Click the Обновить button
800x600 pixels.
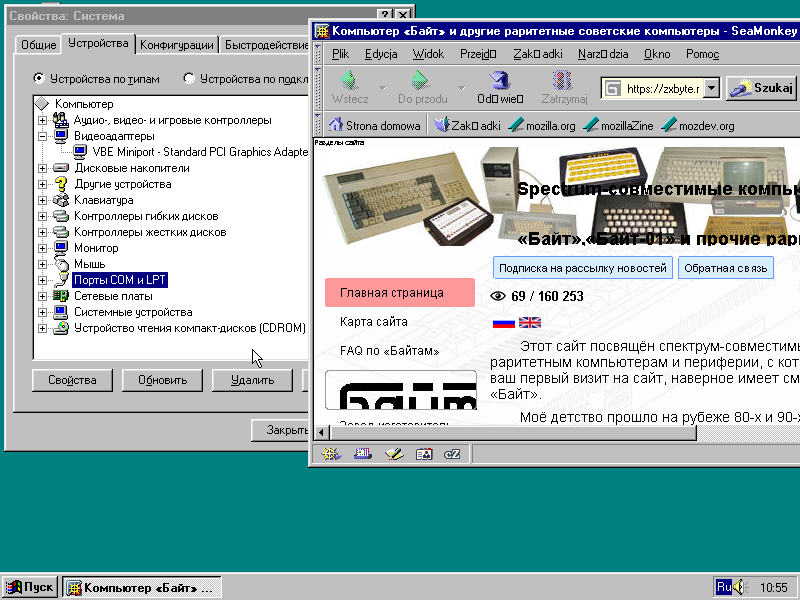(162, 380)
